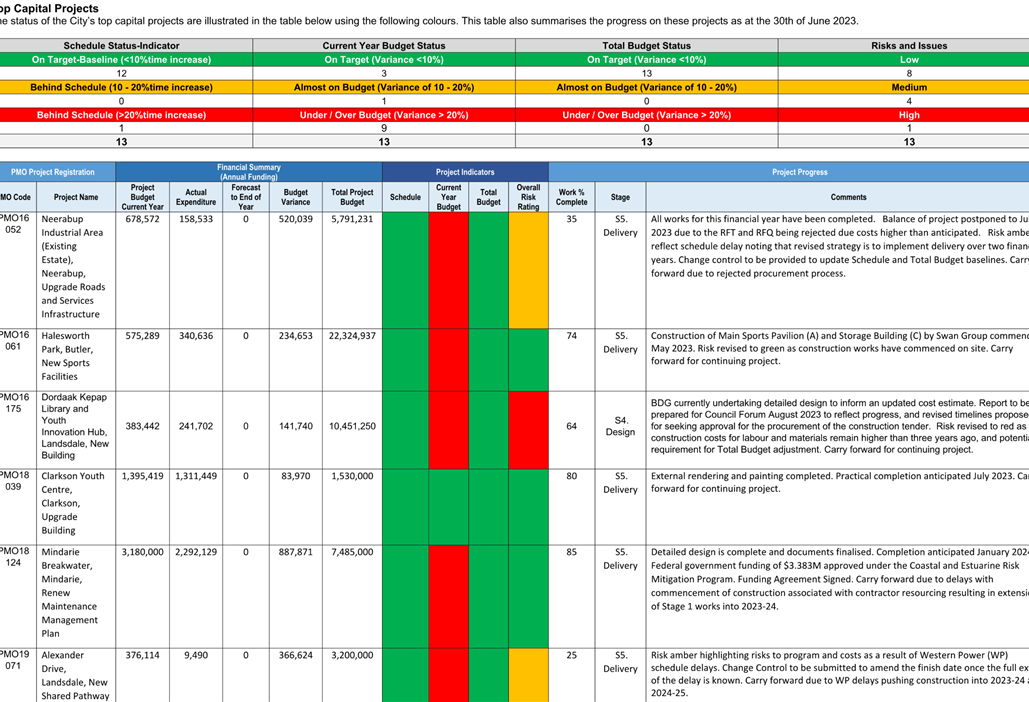Select the 'Project Indicators' group header
Image resolution: width=1029 pixels, height=702 pixels.
coord(465,172)
